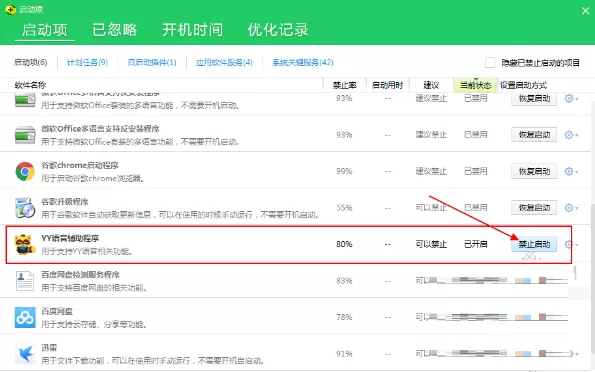Click the 设置启动方式 column header
Screen dimensions: 595x372
(x=523, y=85)
